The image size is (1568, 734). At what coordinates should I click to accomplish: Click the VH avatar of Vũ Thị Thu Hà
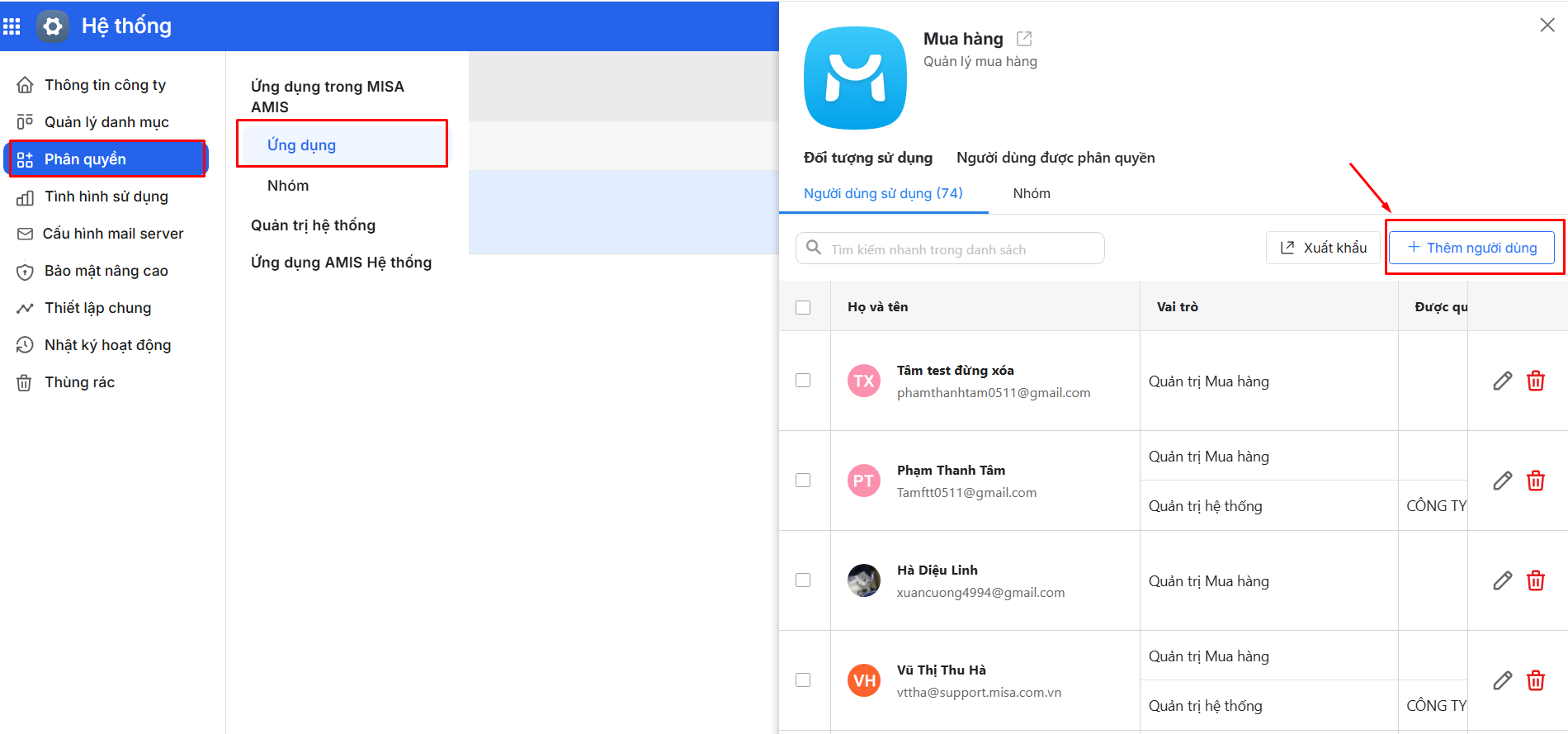point(864,680)
